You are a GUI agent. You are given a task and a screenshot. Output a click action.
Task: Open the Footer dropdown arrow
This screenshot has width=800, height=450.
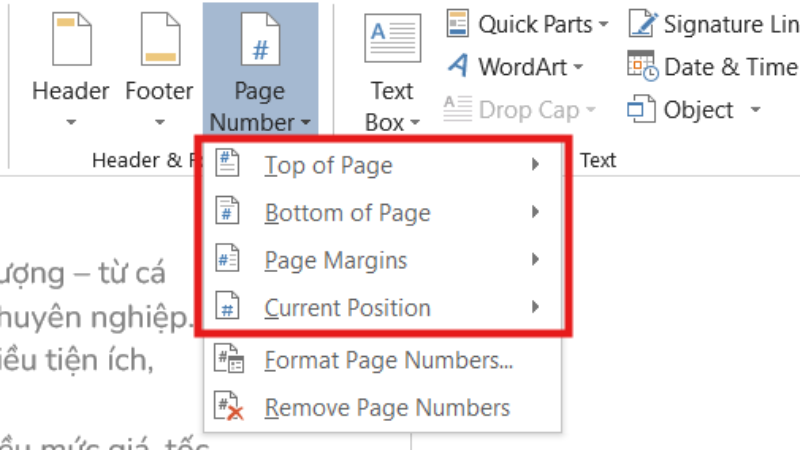[x=159, y=123]
